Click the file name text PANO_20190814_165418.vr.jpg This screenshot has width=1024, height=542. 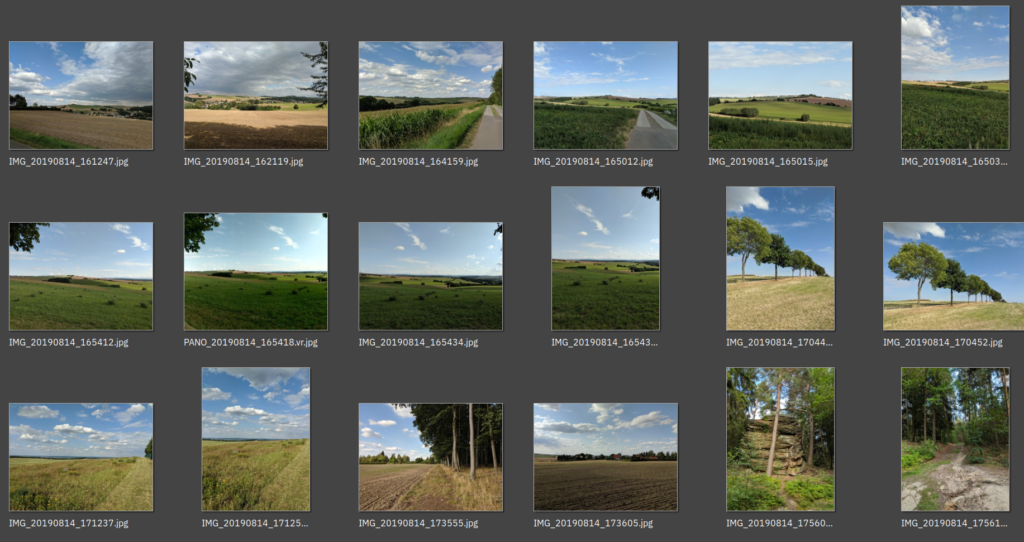point(251,342)
